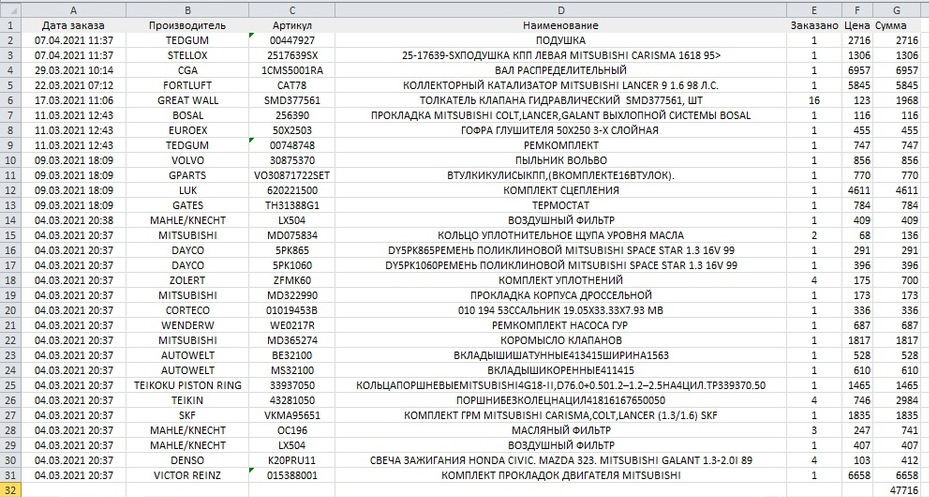Select the GATES manufacturer cell

tap(187, 206)
